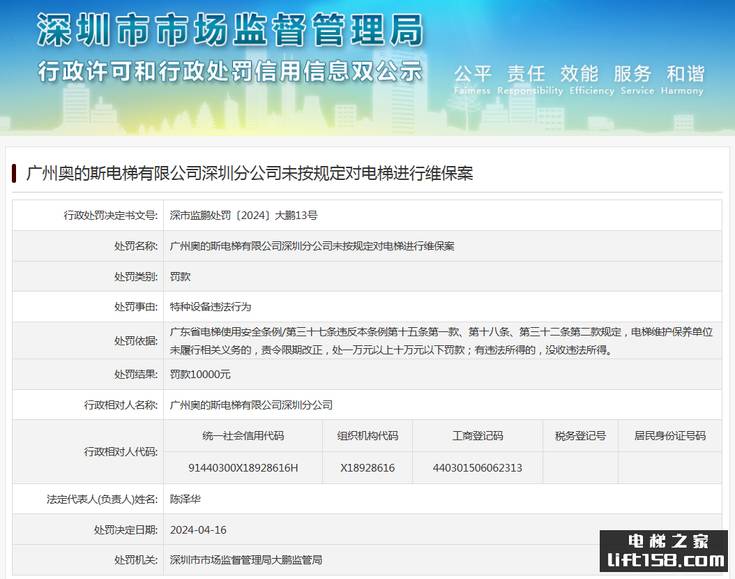Click the 统一社会信用代码 column header
Image resolution: width=735 pixels, height=579 pixels.
pyautogui.click(x=243, y=436)
